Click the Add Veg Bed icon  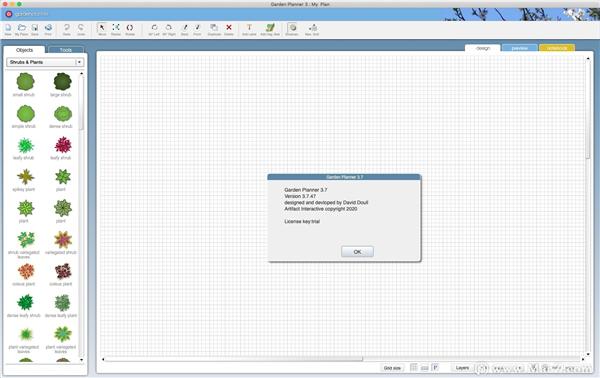coord(270,28)
